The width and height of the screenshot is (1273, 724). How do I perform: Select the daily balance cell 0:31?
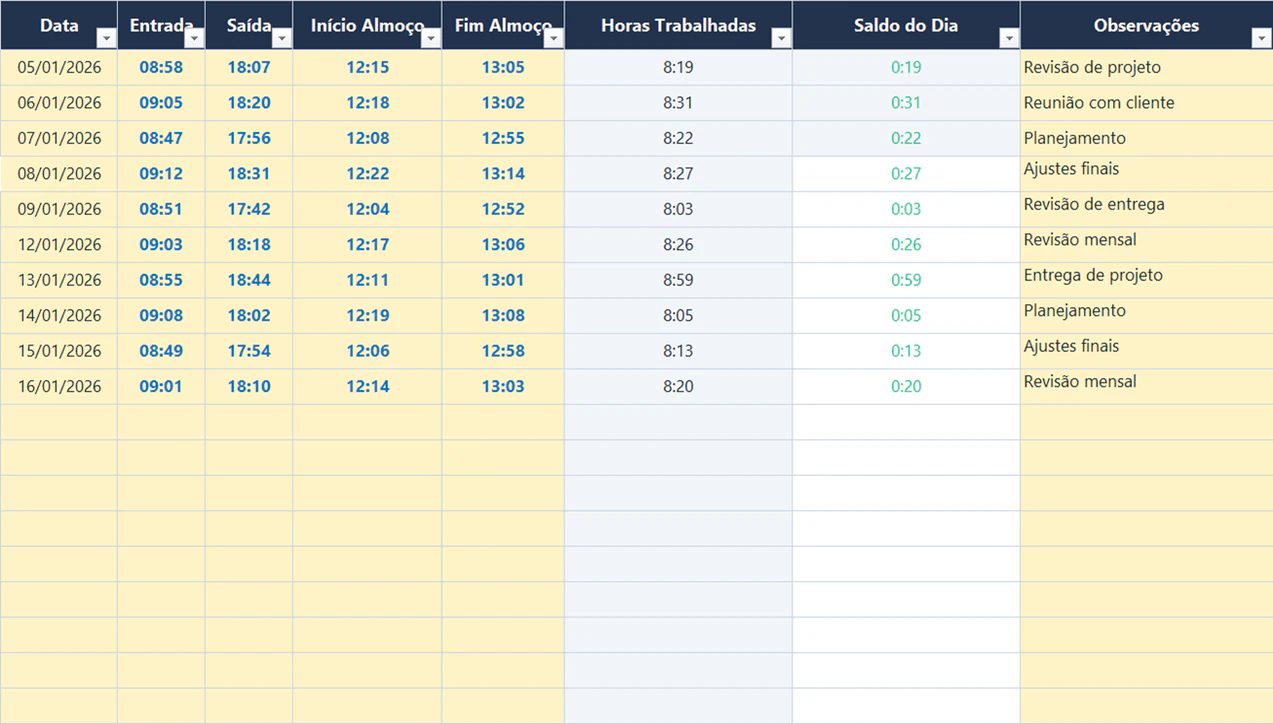click(906, 103)
